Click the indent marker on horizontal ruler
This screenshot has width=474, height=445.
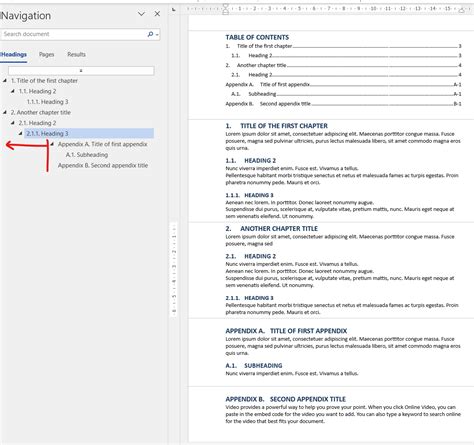[226, 9]
